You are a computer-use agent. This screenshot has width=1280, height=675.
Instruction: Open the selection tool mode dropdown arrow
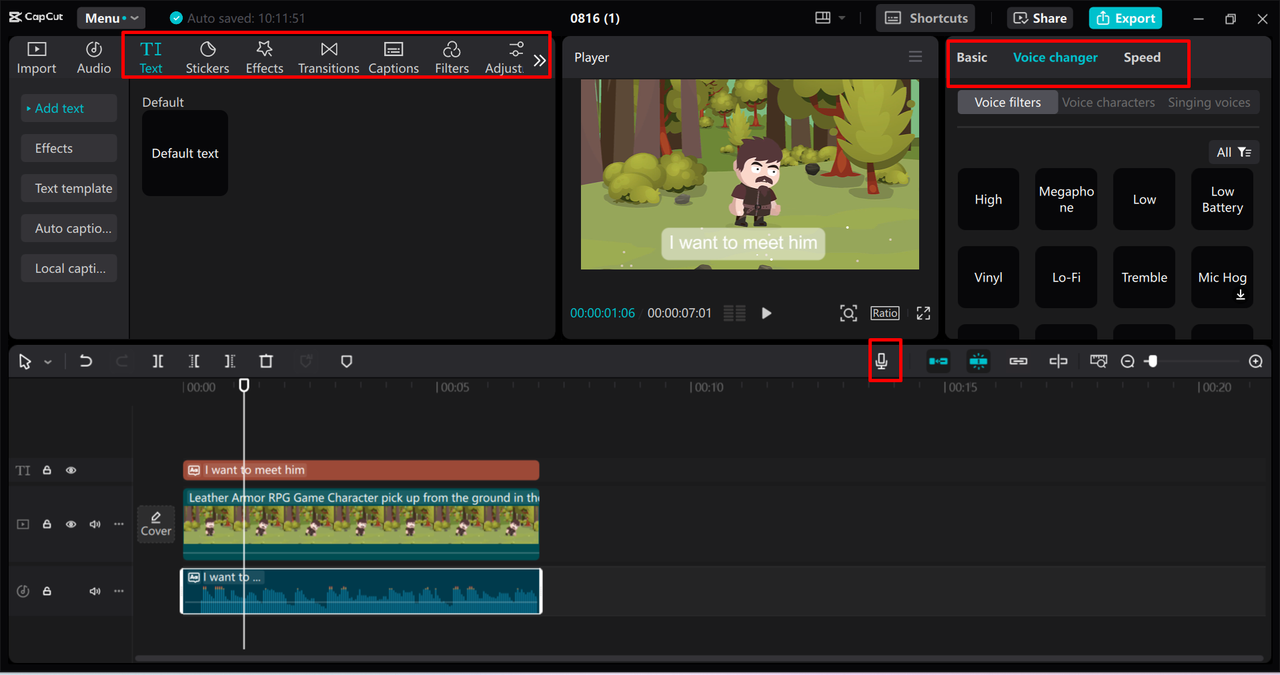(x=47, y=362)
